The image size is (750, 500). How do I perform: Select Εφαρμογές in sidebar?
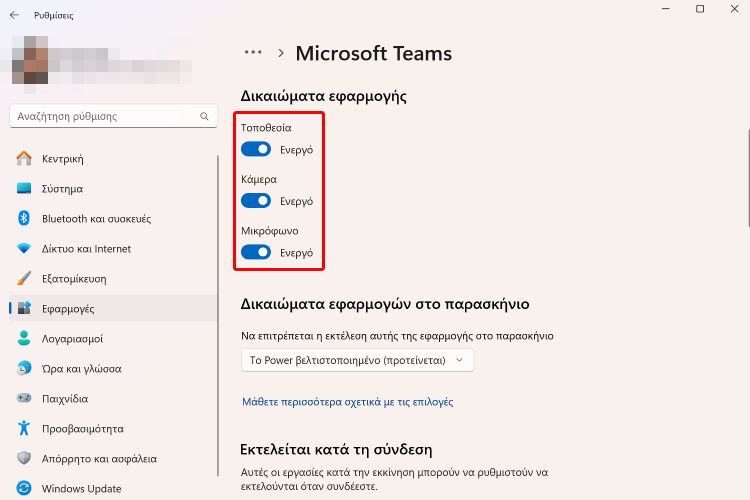[x=113, y=309]
